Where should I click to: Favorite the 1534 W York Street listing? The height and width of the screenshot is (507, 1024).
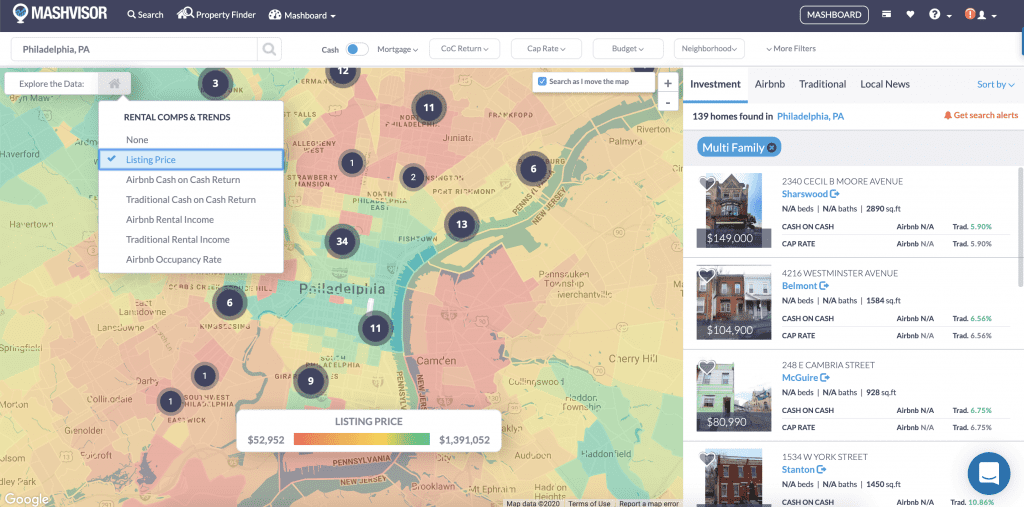coord(707,459)
